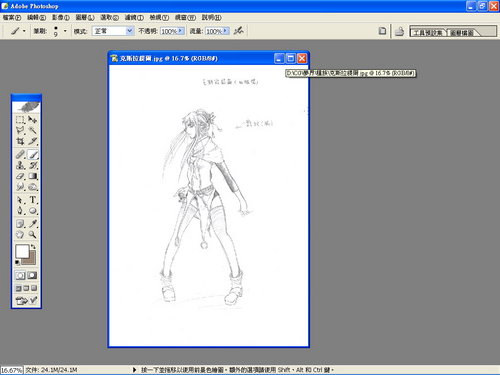The image size is (500, 375).
Task: Select the Healing Brush tool
Action: (20, 154)
